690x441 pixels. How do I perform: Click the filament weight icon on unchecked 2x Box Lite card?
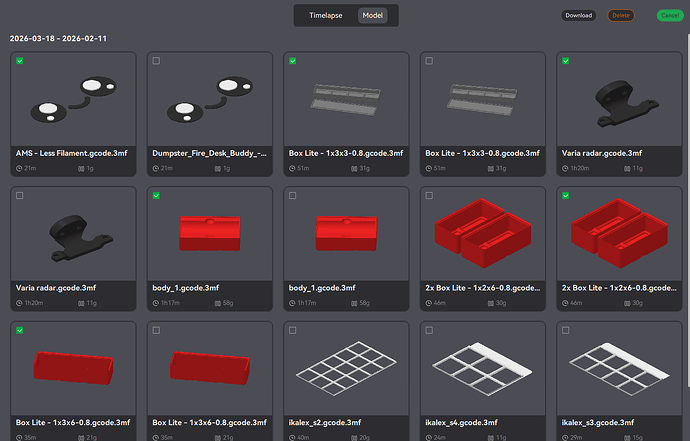(490, 303)
